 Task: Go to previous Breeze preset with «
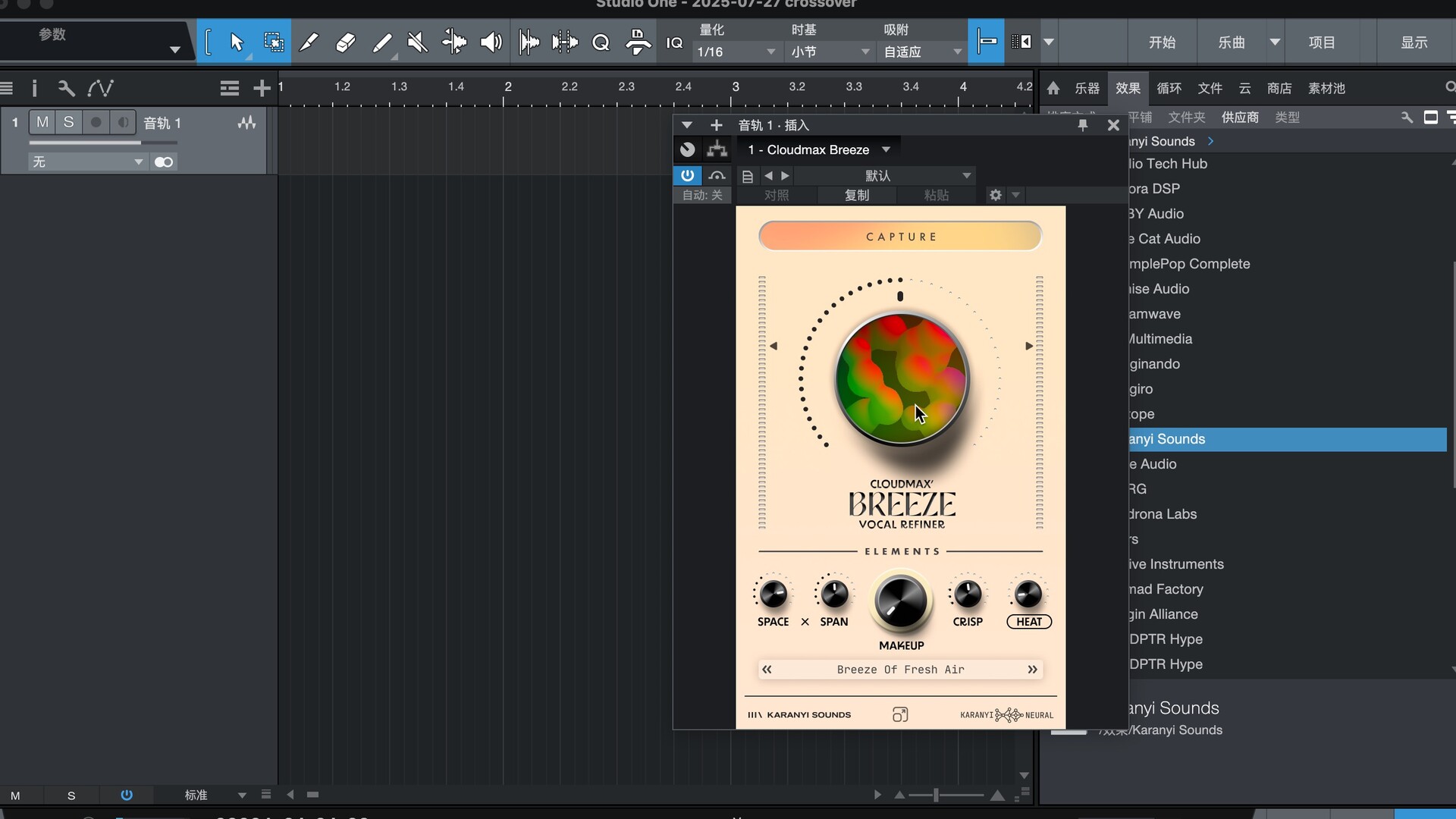(x=767, y=670)
